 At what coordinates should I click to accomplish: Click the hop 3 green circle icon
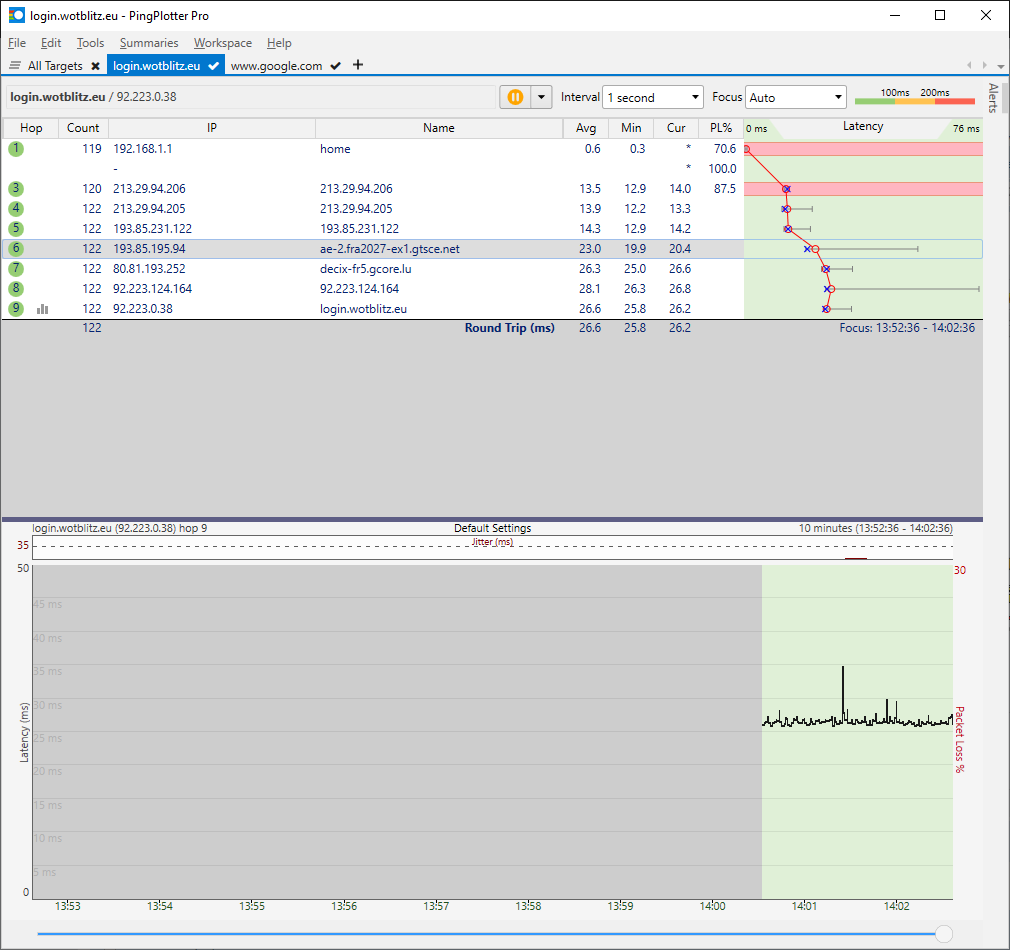click(16, 189)
